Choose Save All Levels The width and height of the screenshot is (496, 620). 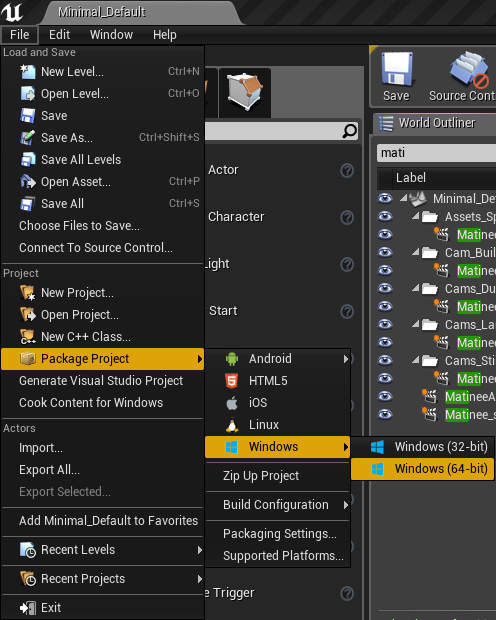coord(102,160)
